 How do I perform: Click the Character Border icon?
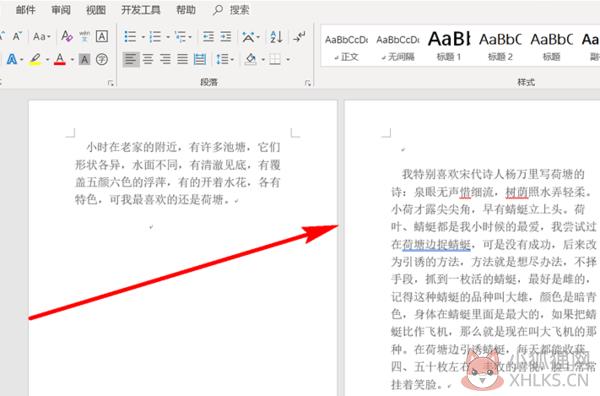click(102, 36)
